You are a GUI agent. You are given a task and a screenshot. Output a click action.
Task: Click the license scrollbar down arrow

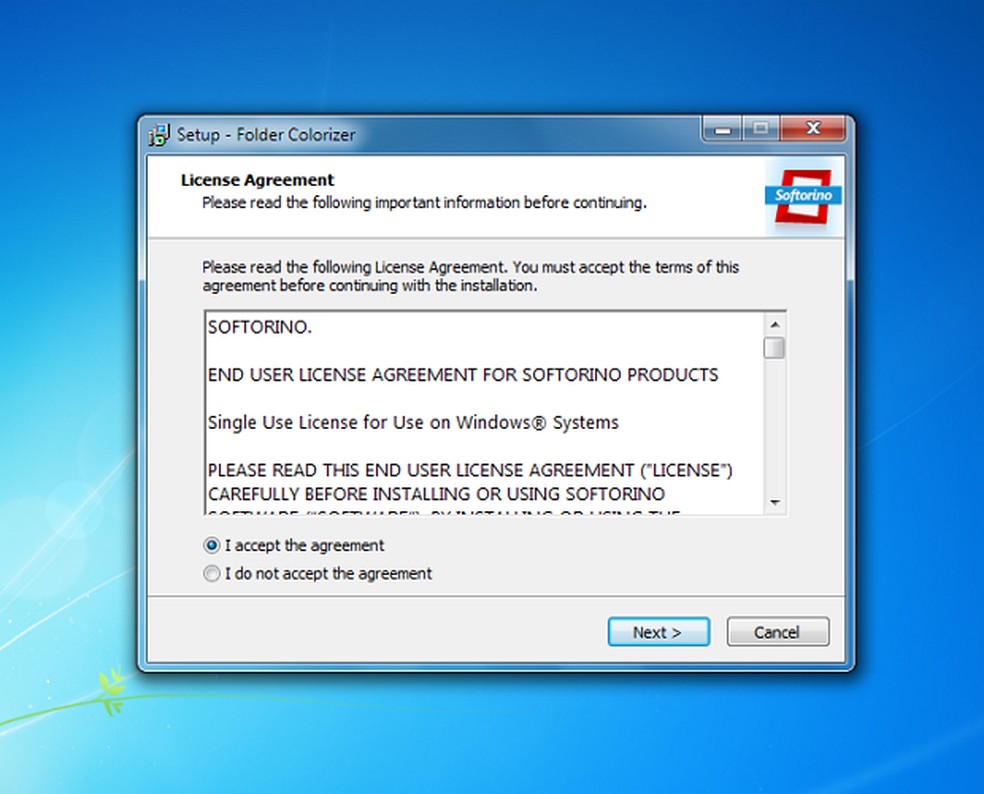pos(775,503)
